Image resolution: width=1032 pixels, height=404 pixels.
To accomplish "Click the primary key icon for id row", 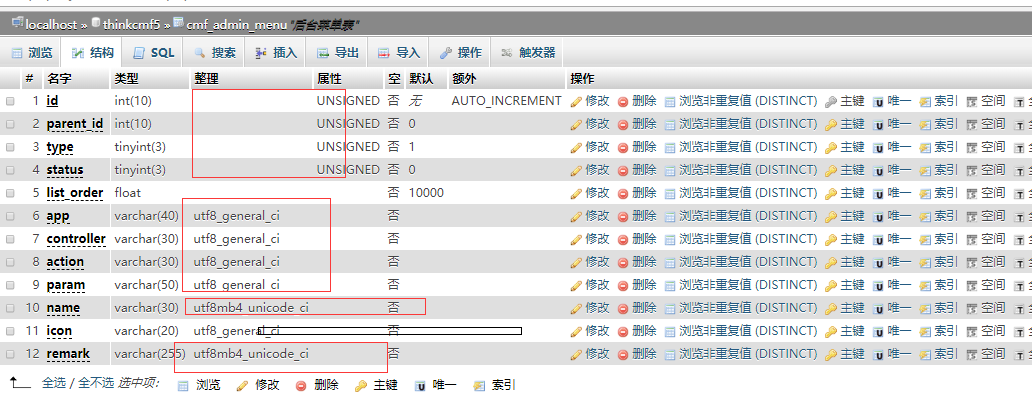I will (x=831, y=101).
